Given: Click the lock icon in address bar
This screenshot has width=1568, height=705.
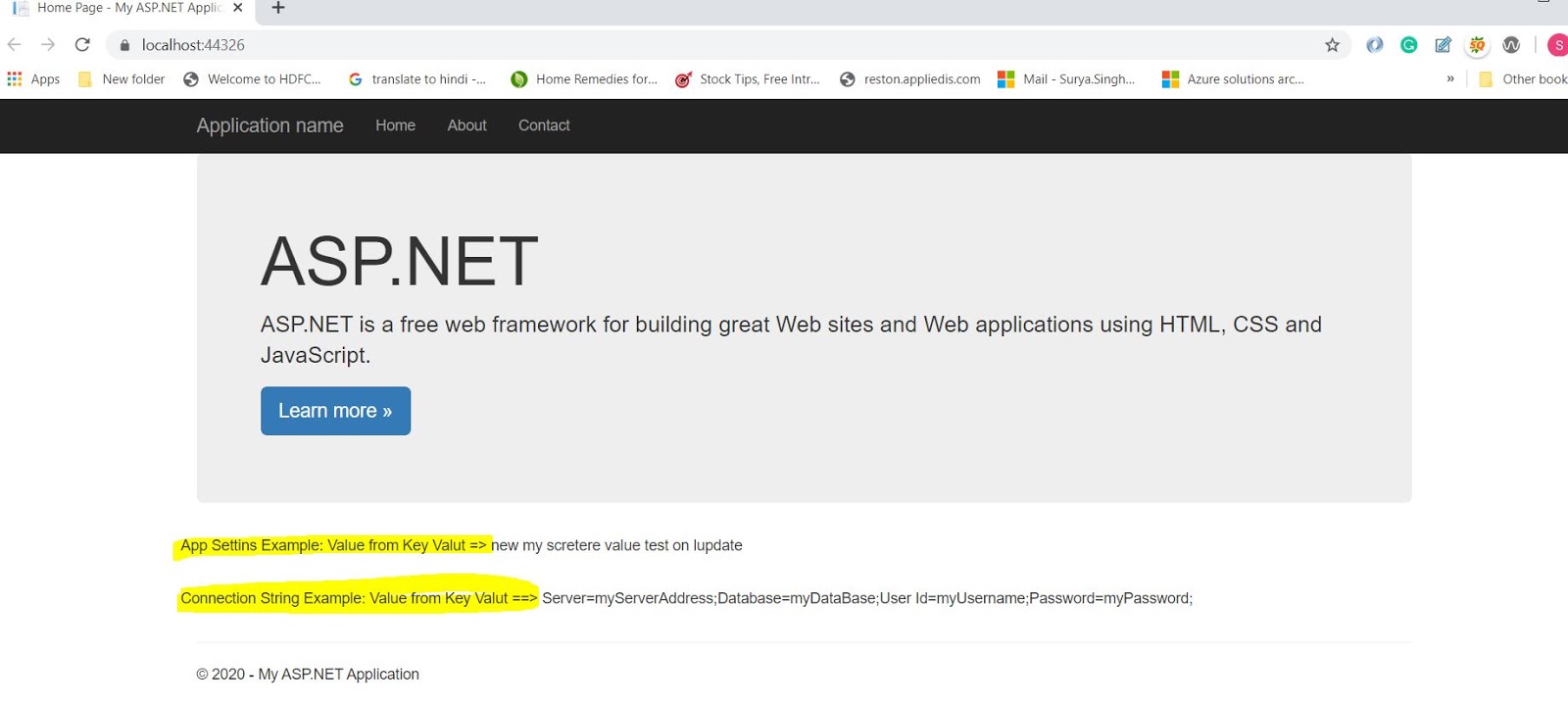Looking at the screenshot, I should [124, 45].
